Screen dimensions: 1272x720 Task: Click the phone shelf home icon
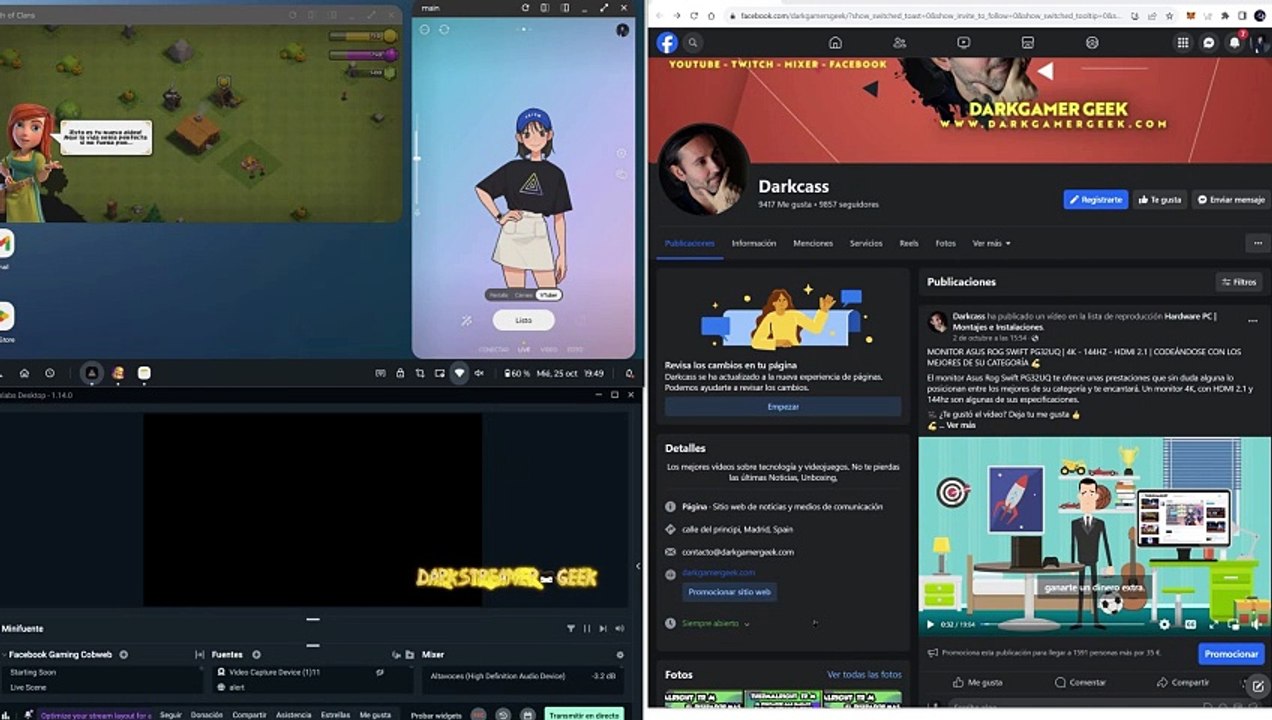pyautogui.click(x=24, y=373)
